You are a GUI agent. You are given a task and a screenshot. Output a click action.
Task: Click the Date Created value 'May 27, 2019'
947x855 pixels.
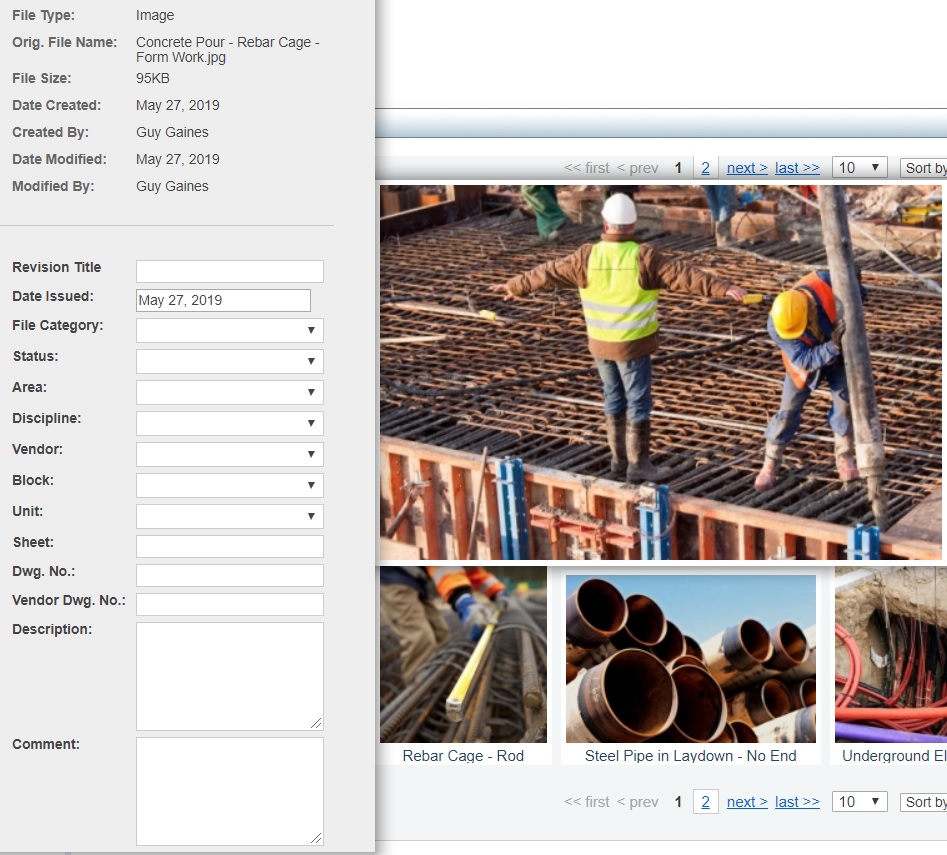[178, 105]
